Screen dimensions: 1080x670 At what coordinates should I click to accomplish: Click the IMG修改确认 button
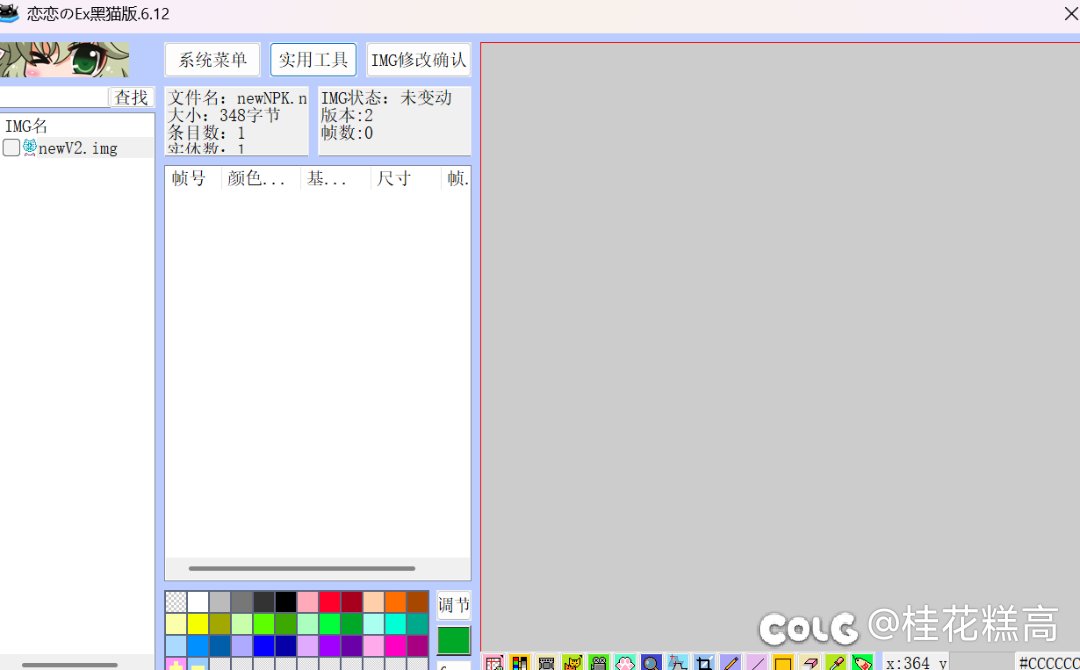pos(418,60)
